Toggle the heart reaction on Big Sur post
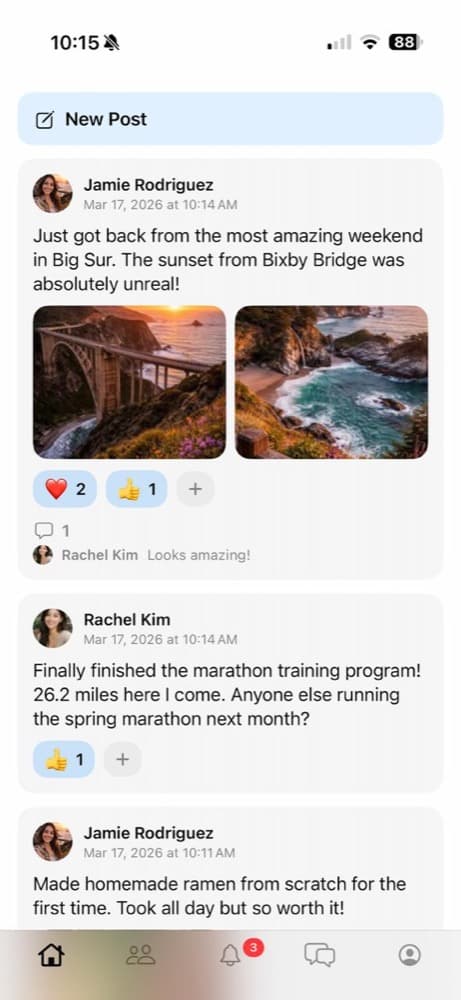This screenshot has width=461, height=1000. click(x=65, y=489)
